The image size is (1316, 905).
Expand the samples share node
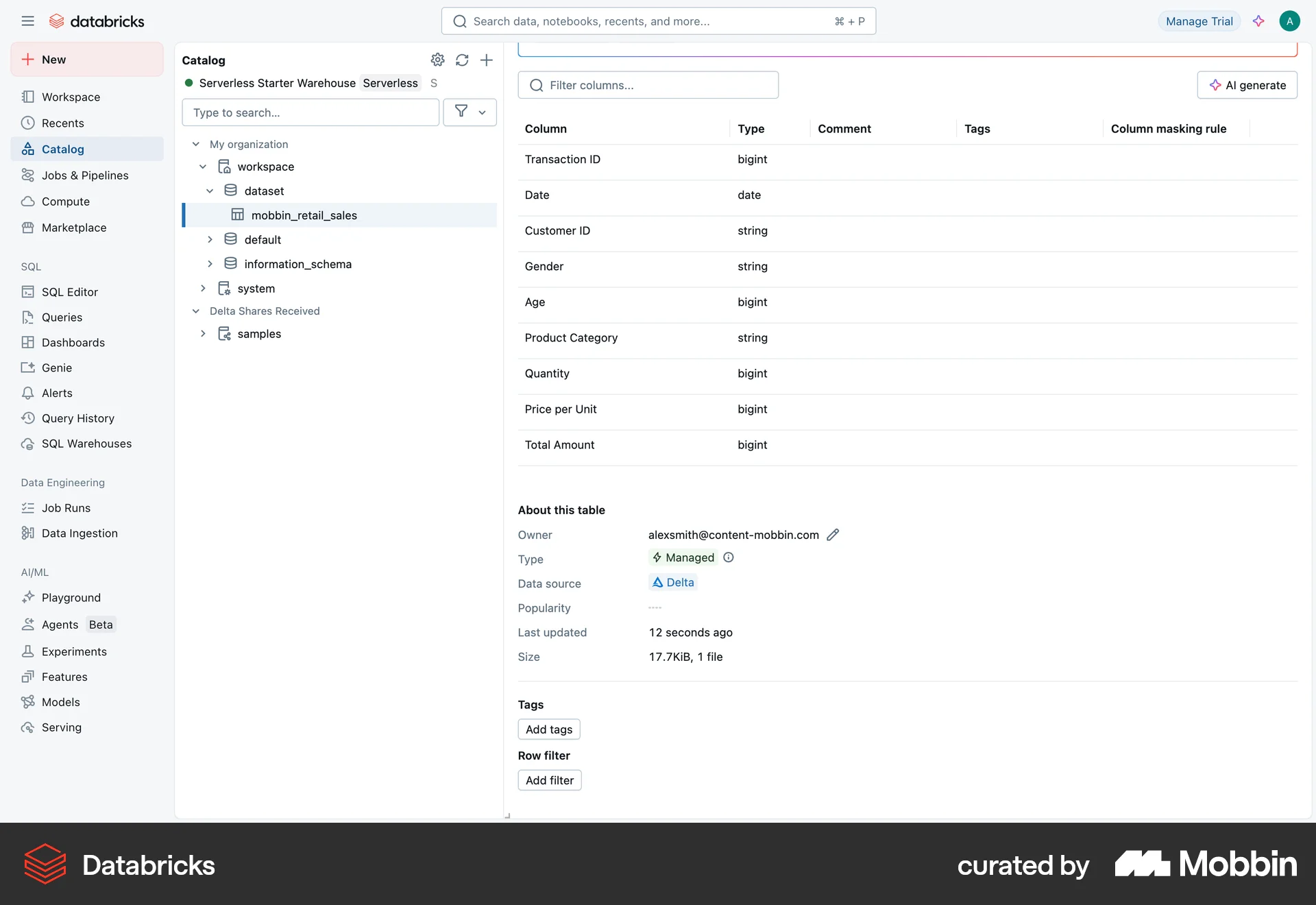pos(203,334)
